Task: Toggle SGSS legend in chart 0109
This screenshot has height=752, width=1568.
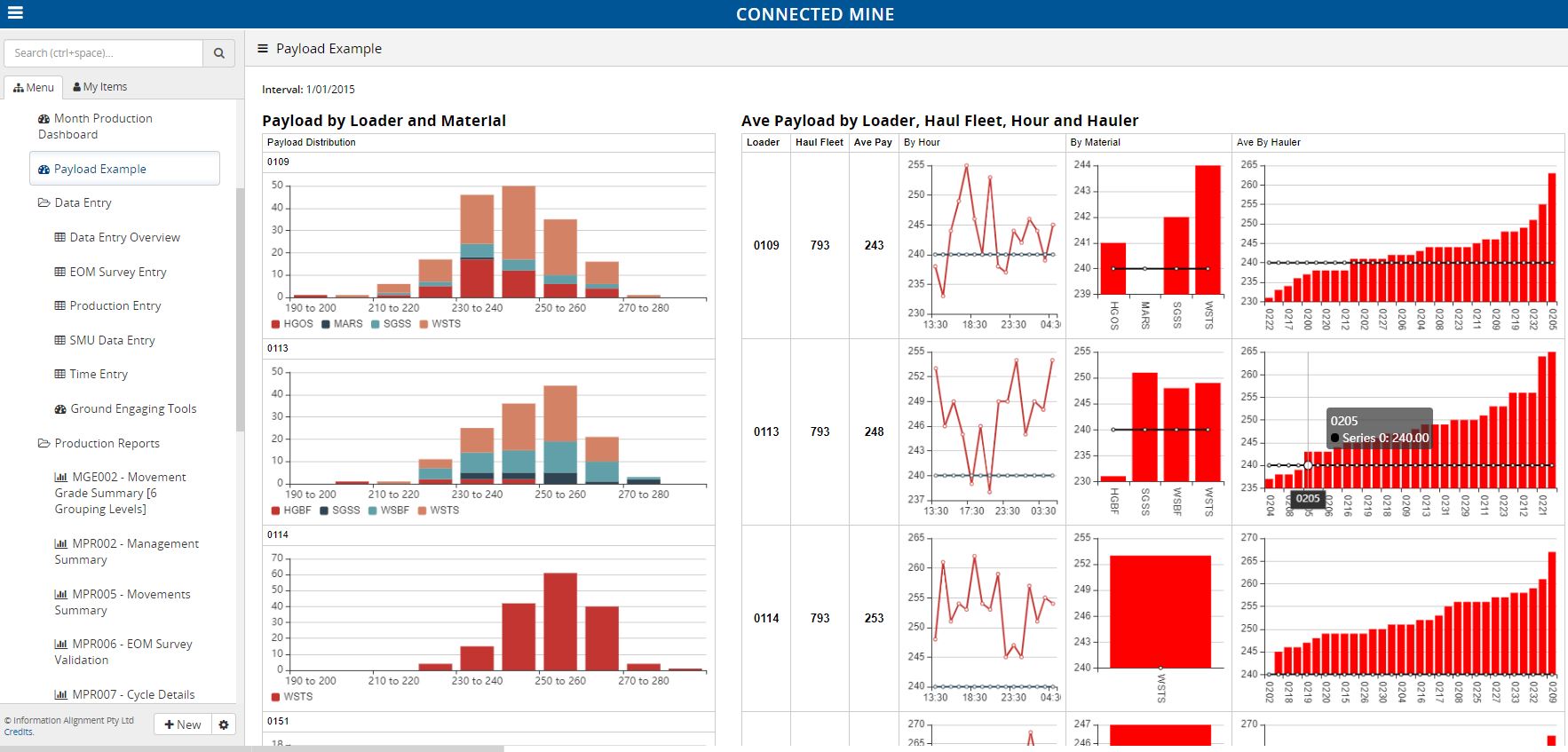Action: coord(391,324)
